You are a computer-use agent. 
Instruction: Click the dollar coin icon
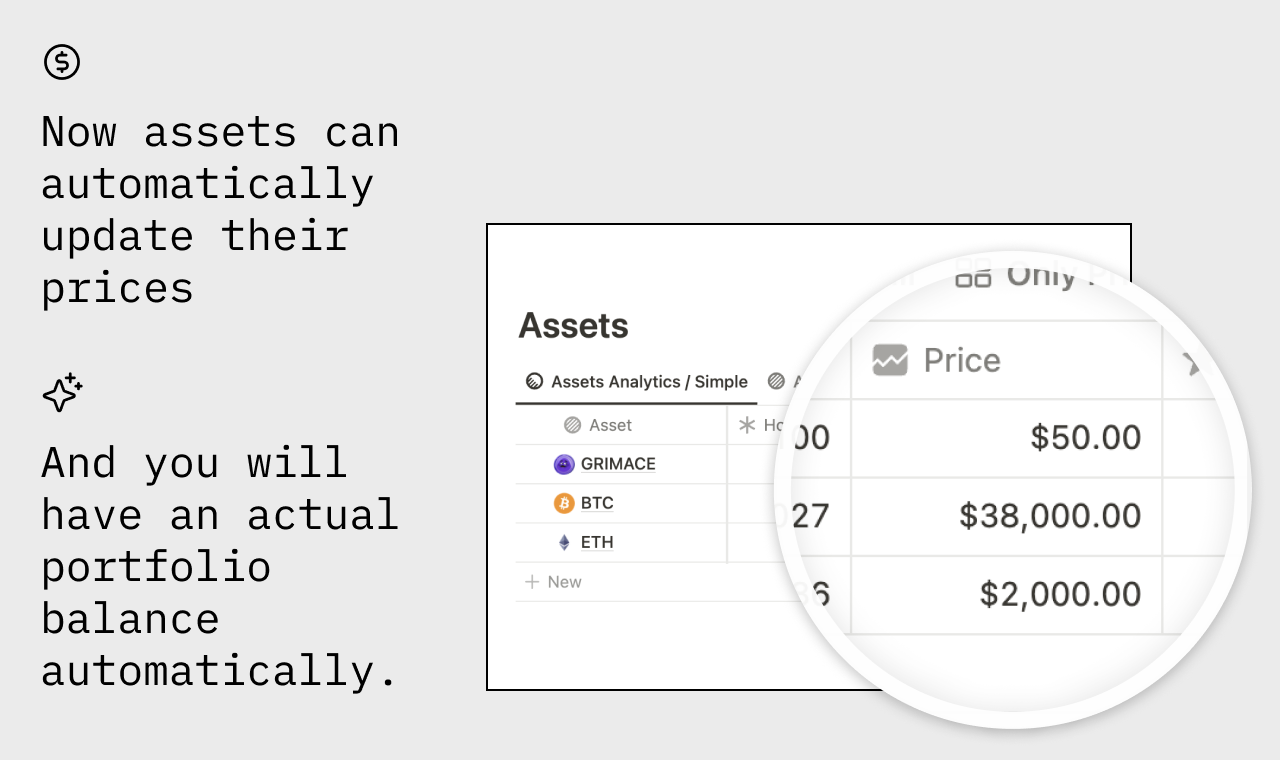62,62
